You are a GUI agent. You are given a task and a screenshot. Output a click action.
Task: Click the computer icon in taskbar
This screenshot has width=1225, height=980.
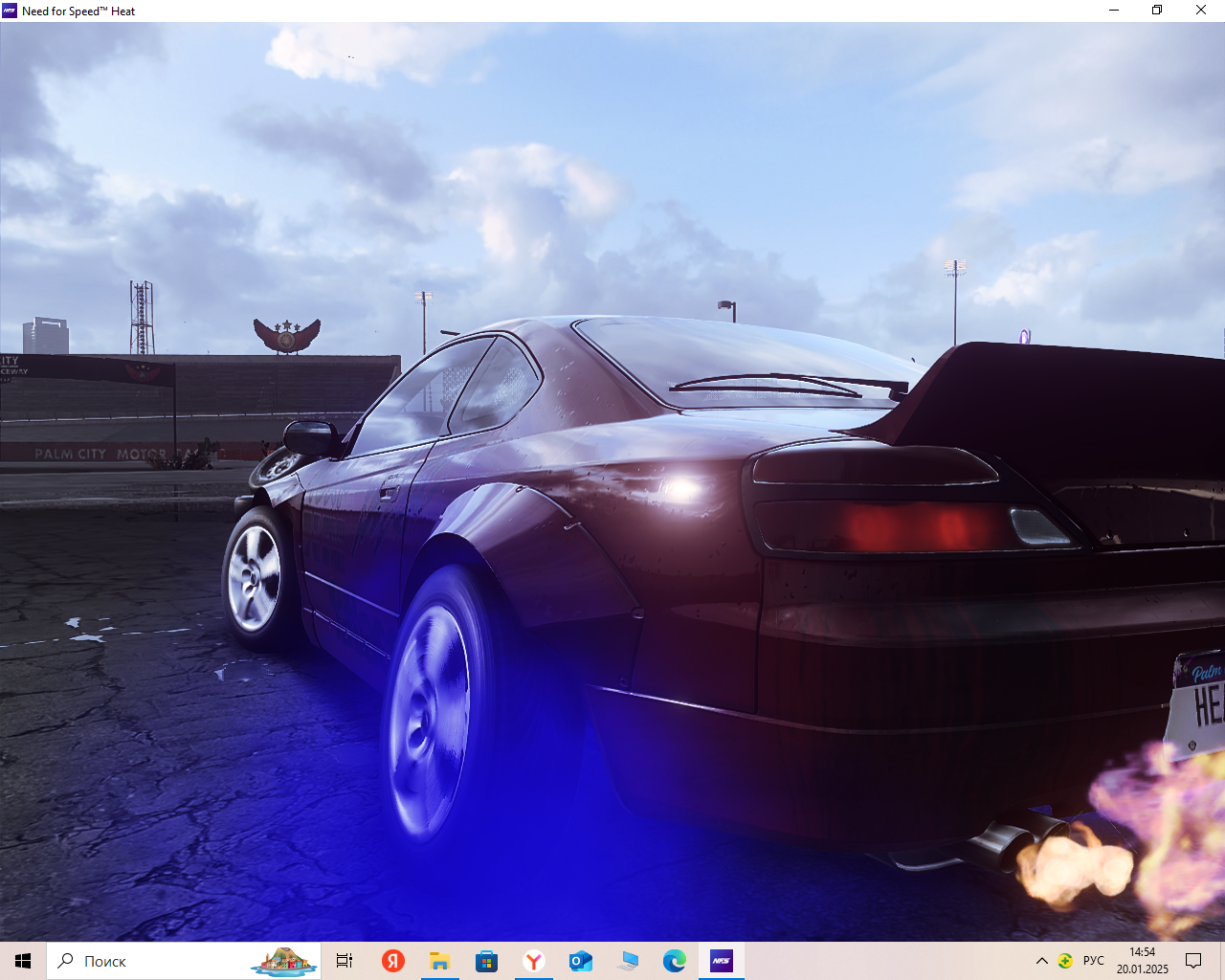[628, 961]
